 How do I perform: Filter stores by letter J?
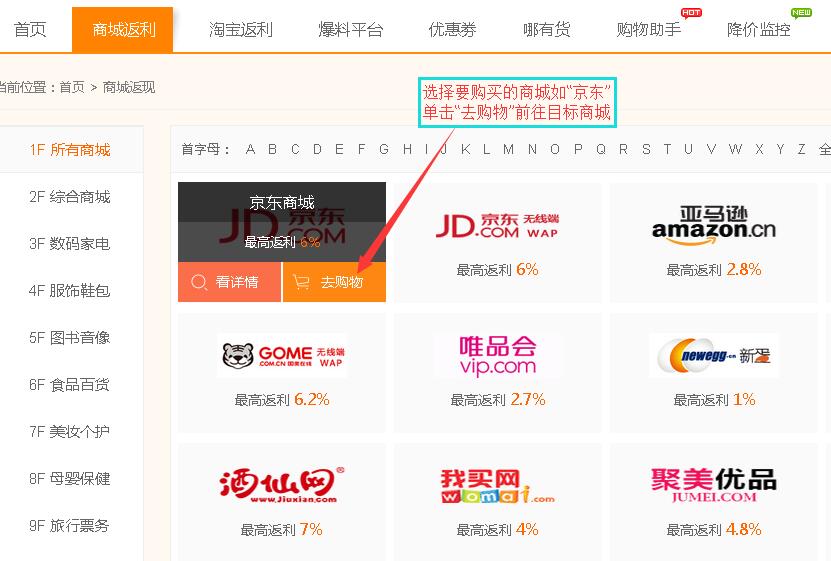444,149
